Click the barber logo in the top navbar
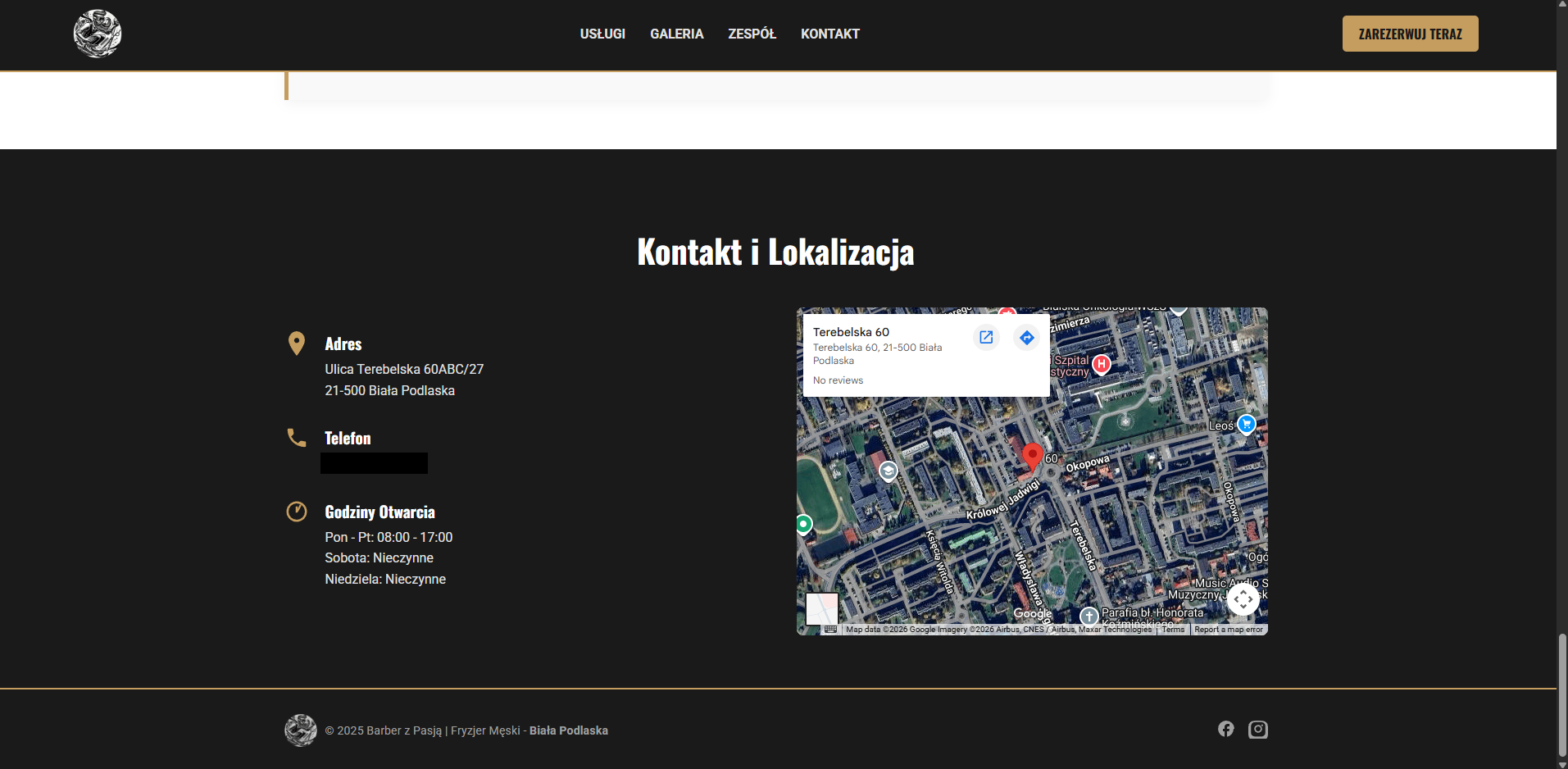1568x769 pixels. 97,34
